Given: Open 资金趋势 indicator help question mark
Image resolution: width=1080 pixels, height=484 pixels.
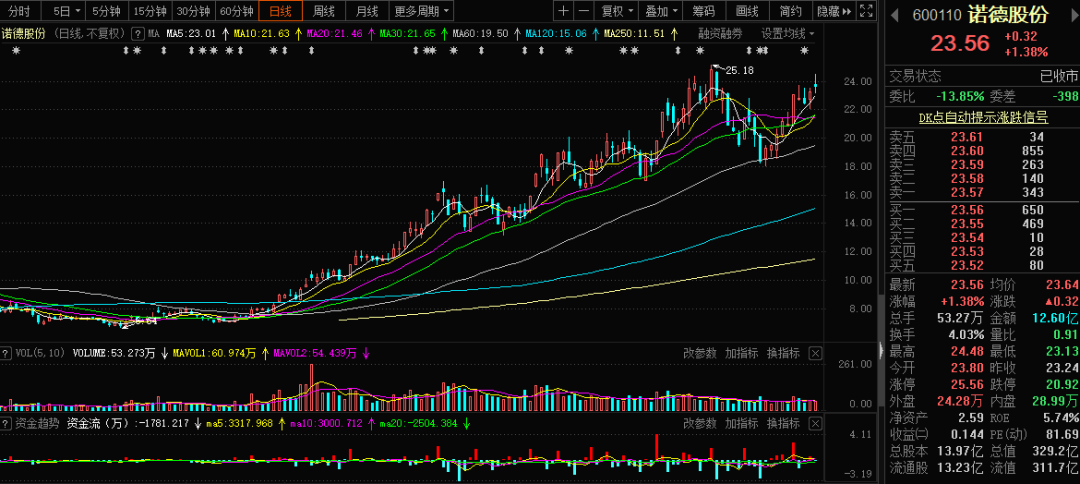Looking at the screenshot, I should [x=5, y=423].
